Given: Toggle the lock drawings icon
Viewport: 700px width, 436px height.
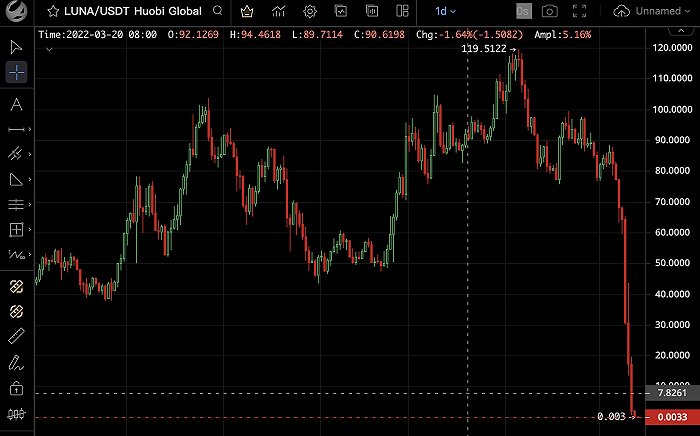Looking at the screenshot, I should click(x=16, y=388).
